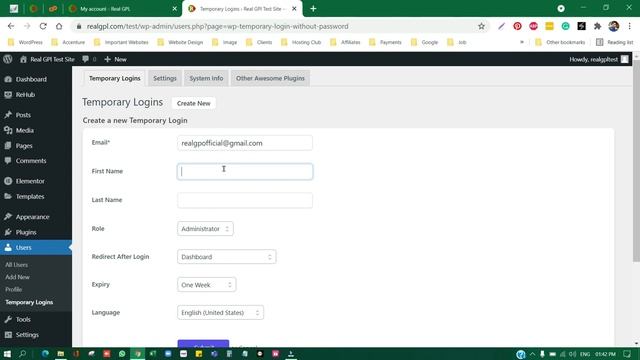Reload the page with refresh icon
The width and height of the screenshot is (640, 360).
click(x=43, y=26)
